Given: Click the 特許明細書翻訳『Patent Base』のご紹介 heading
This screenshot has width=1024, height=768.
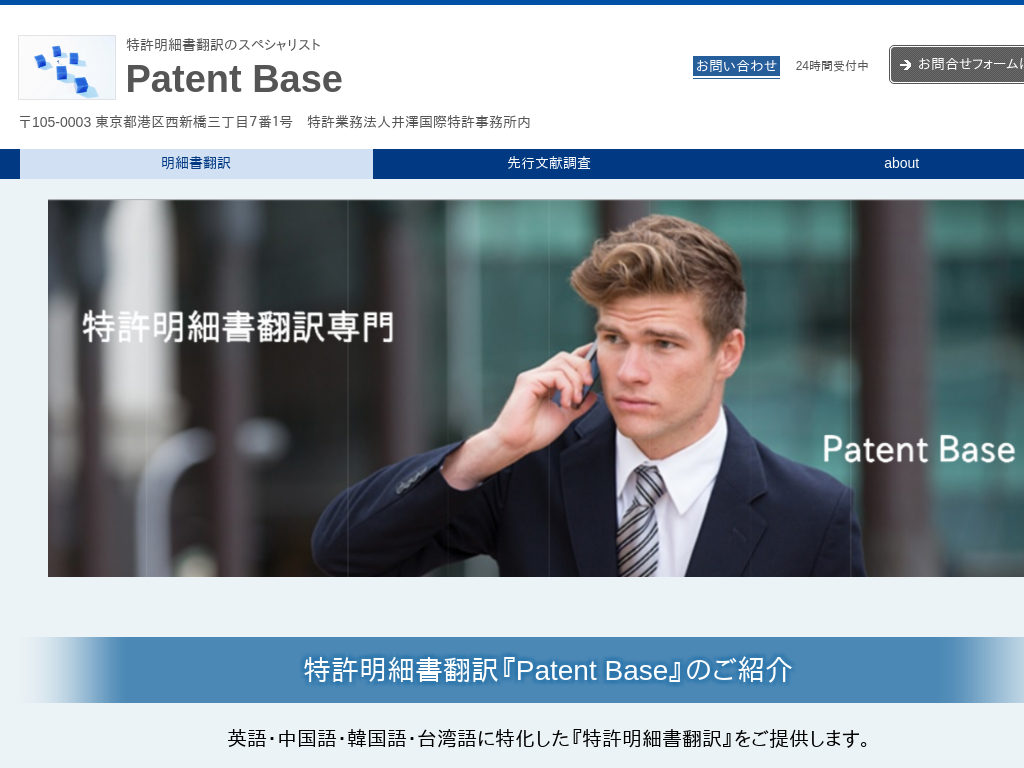Looking at the screenshot, I should click(x=549, y=670).
